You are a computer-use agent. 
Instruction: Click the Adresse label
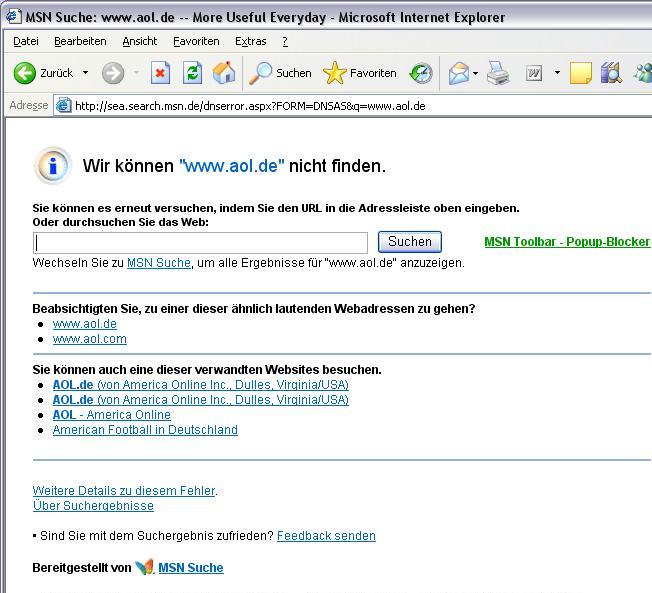(x=29, y=106)
